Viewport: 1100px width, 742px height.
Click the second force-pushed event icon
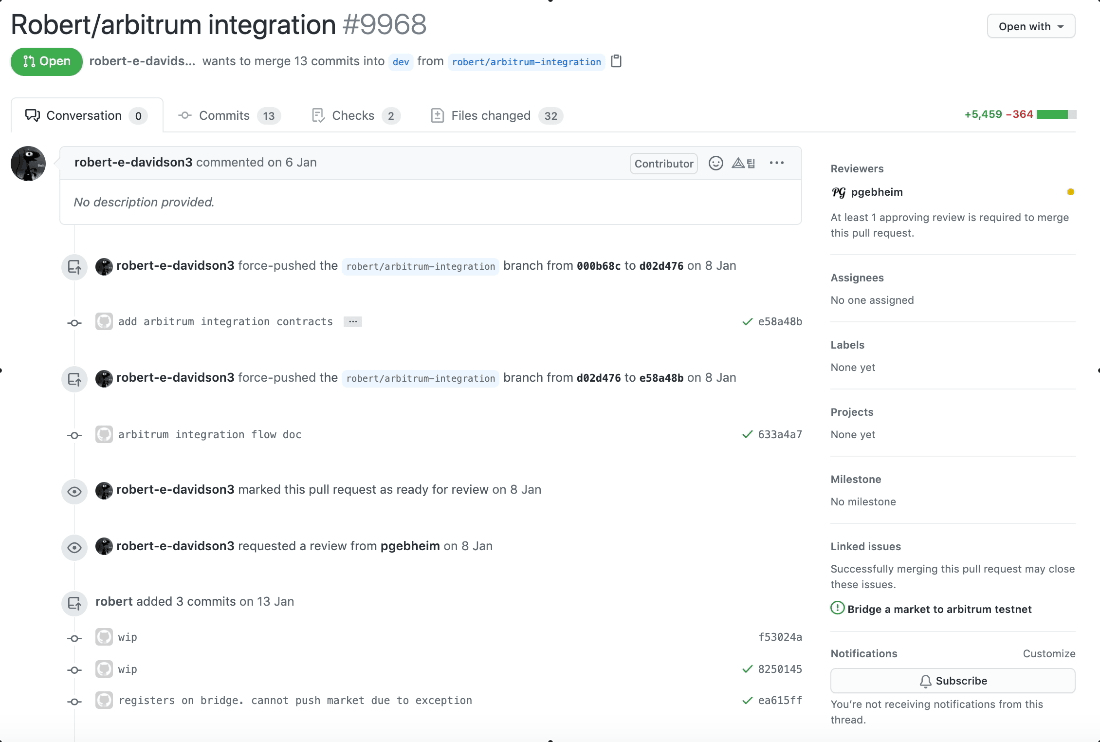point(74,379)
